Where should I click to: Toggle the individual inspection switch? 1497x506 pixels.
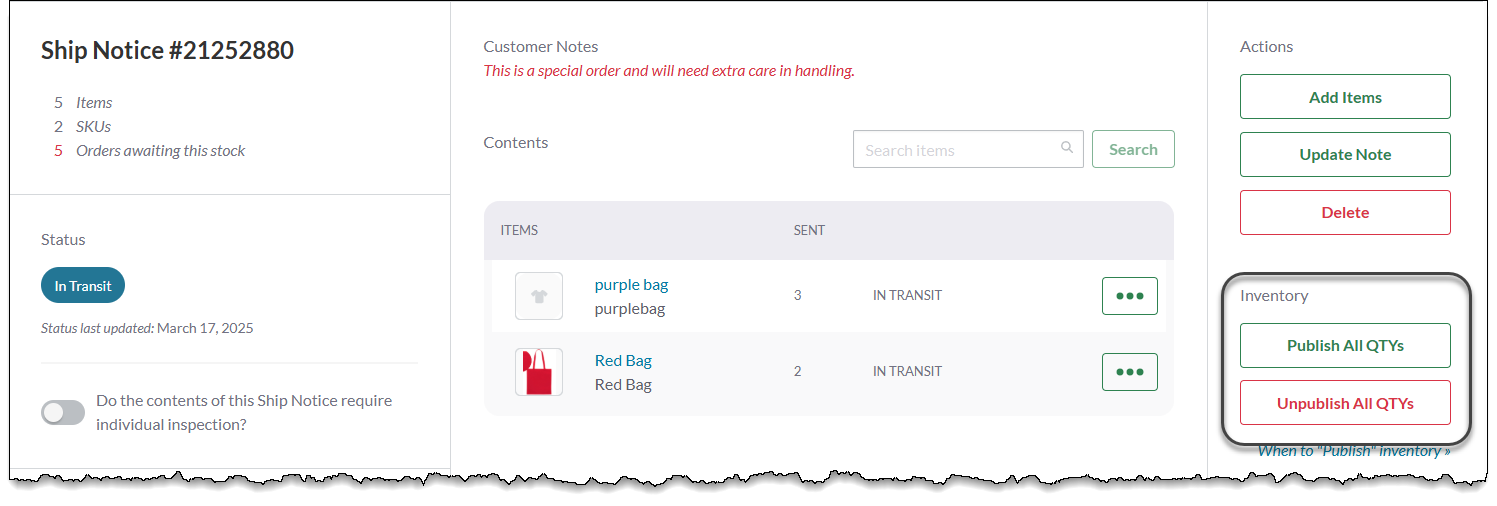click(63, 412)
